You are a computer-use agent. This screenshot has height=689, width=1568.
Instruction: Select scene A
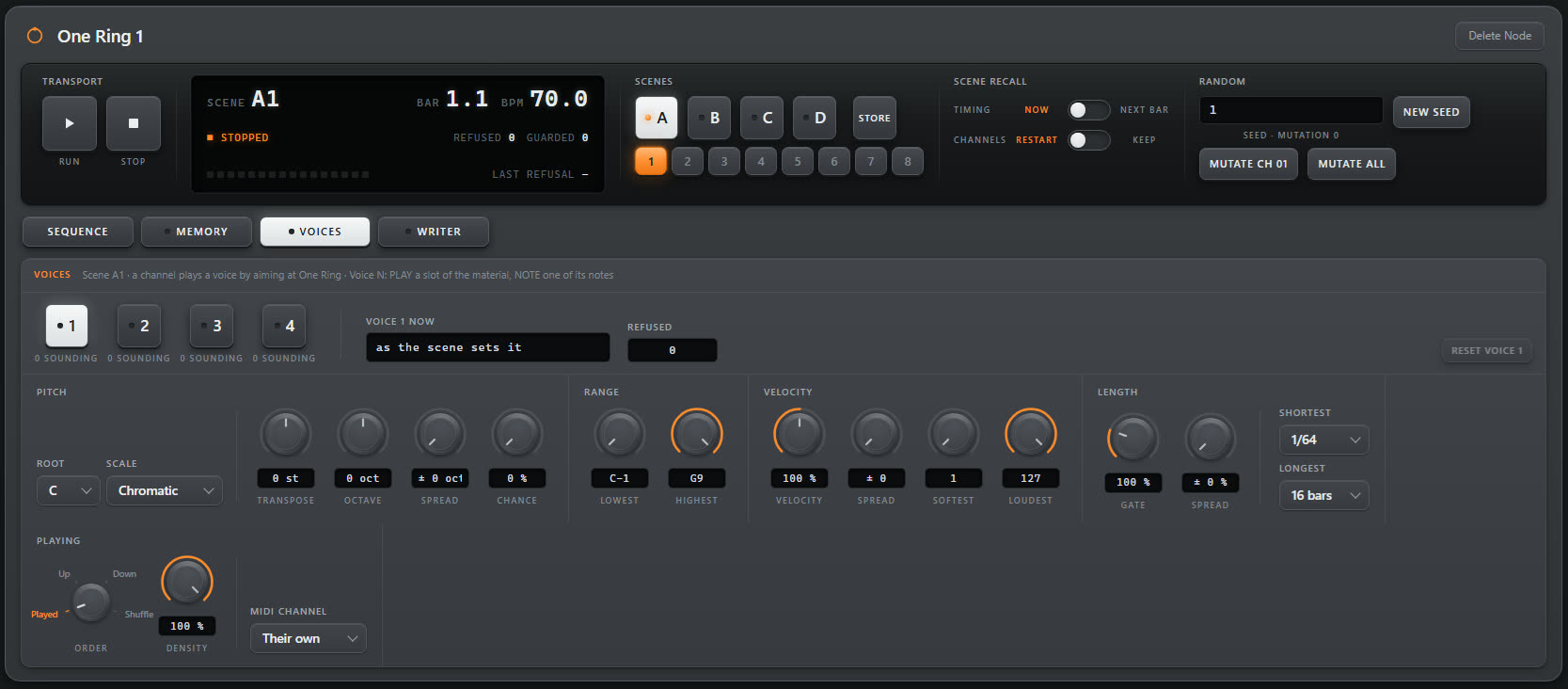click(657, 118)
